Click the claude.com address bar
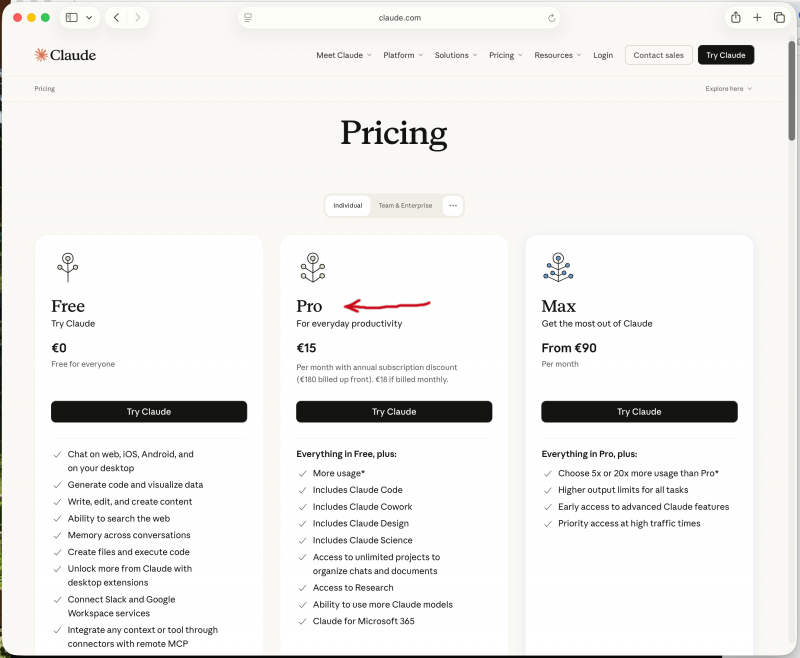 click(x=399, y=18)
